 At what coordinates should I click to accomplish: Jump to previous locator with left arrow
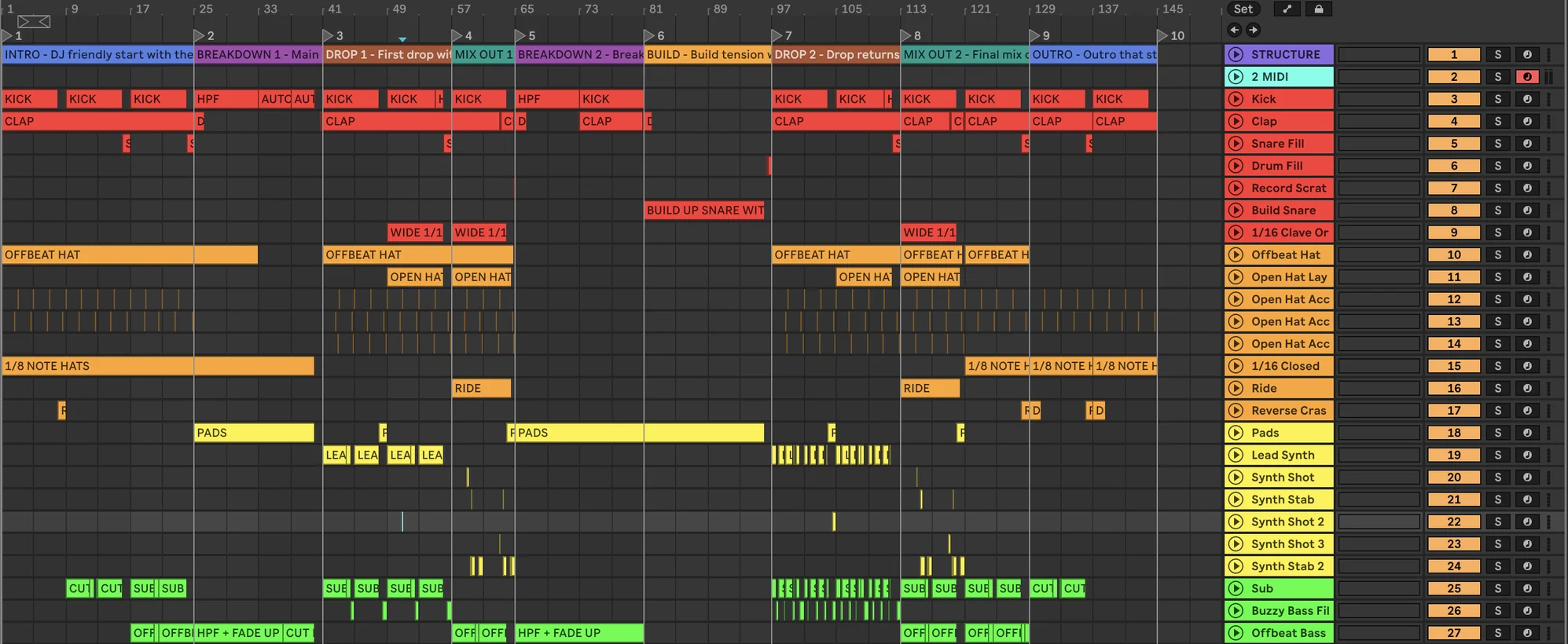(x=1234, y=30)
